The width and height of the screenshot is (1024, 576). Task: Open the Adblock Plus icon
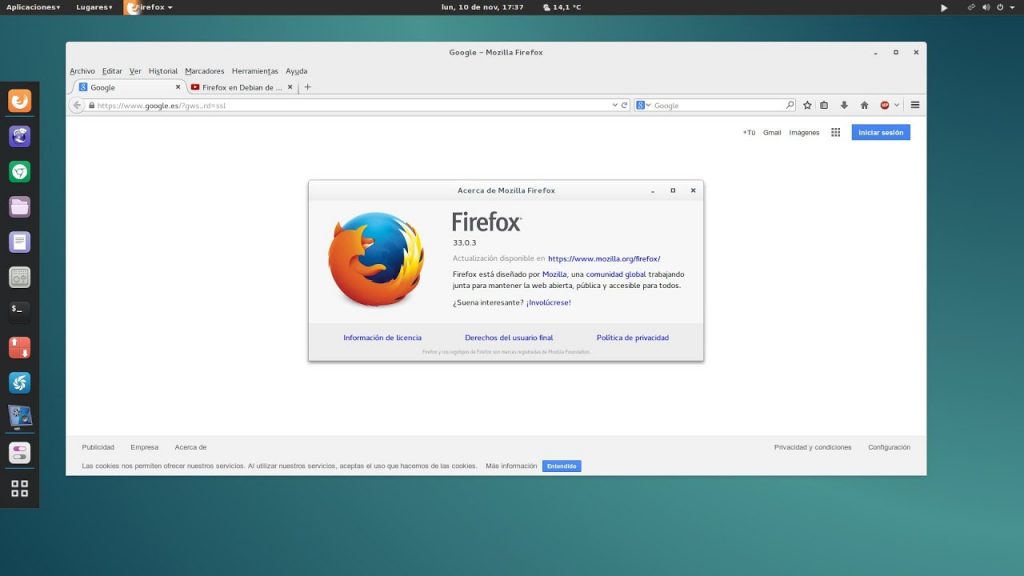click(885, 104)
